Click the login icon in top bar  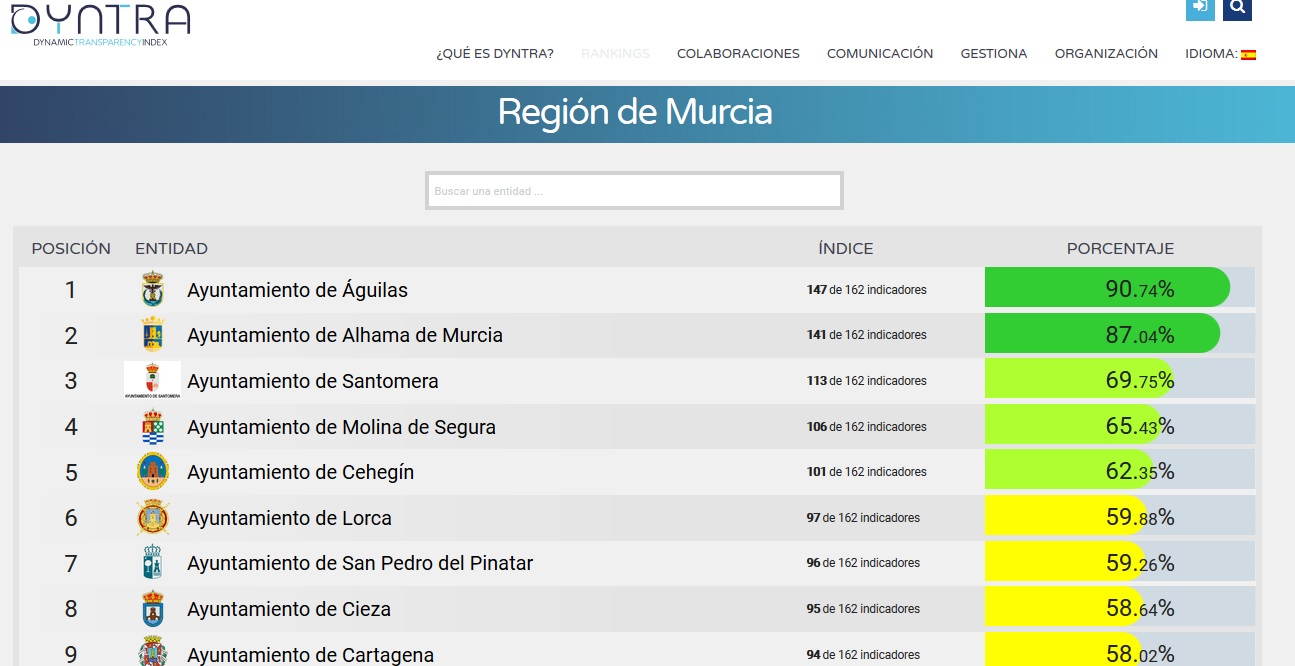click(1200, 8)
